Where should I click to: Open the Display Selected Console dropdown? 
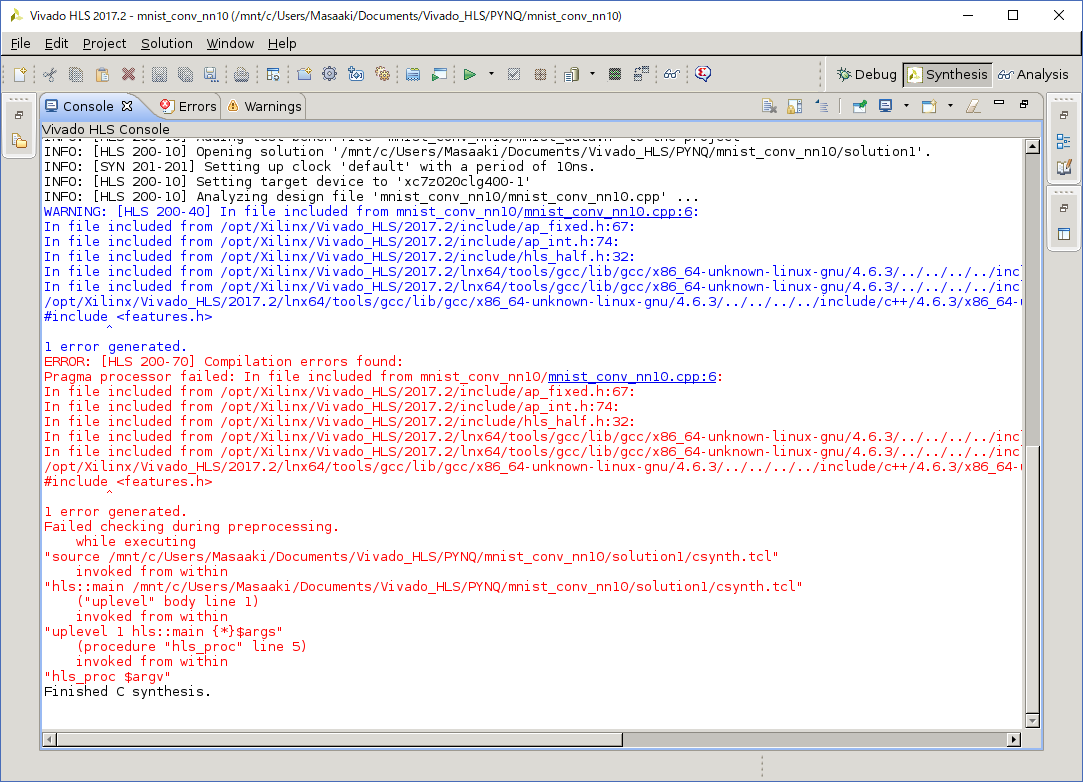[x=906, y=105]
